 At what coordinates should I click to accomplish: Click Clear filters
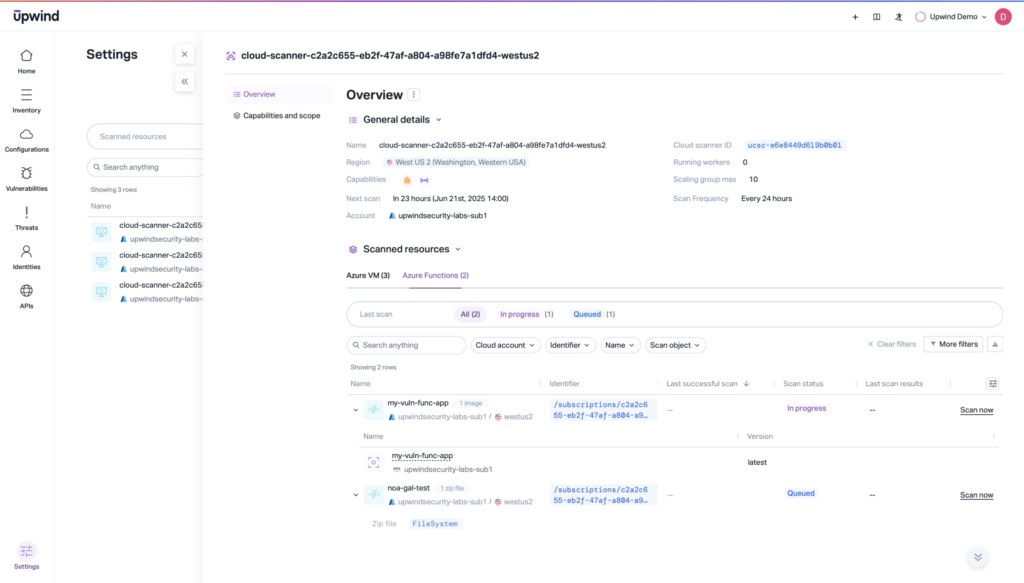[891, 344]
